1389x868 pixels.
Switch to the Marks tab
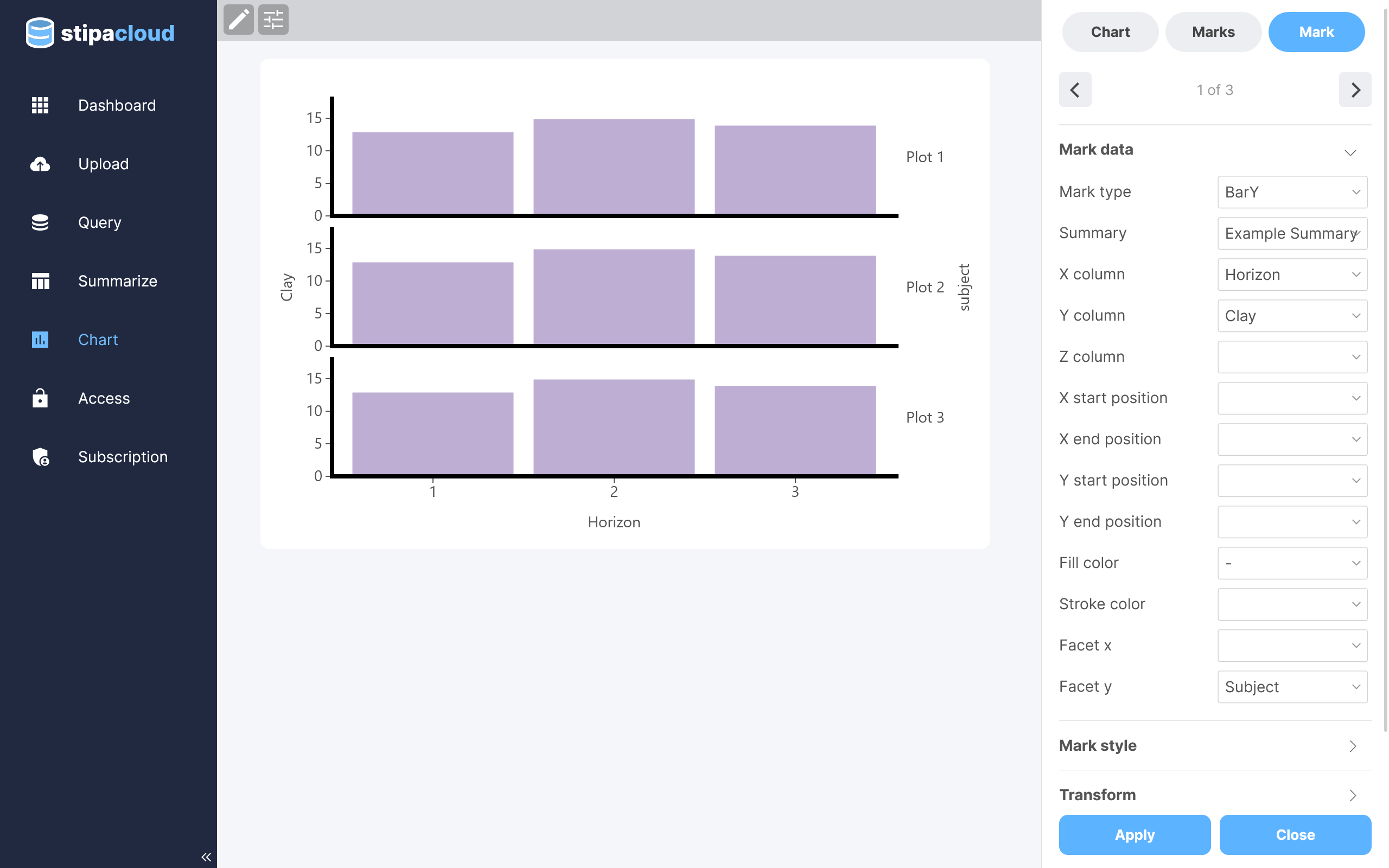click(1213, 32)
